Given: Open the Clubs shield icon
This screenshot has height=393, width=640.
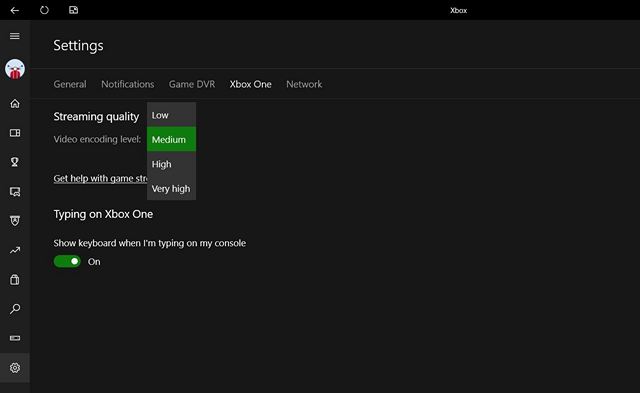Looking at the screenshot, I should coord(15,221).
